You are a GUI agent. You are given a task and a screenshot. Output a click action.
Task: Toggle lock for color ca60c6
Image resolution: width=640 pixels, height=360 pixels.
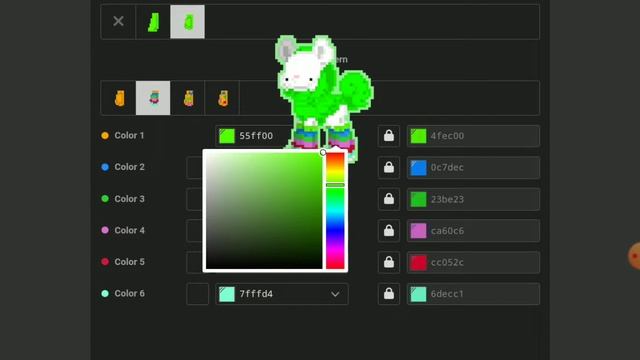[x=389, y=231]
